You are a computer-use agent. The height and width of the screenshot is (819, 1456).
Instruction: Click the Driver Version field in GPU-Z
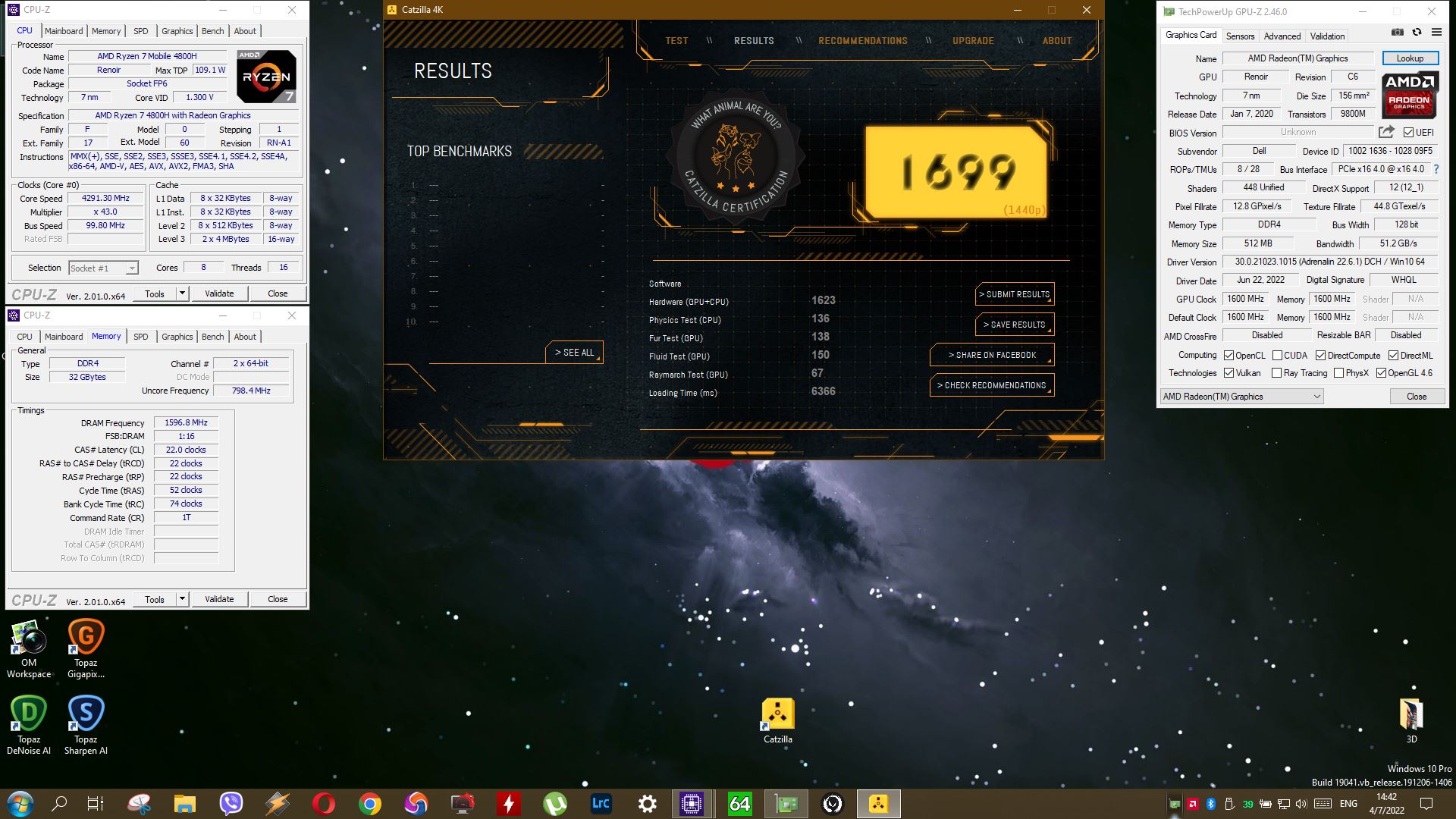pos(1329,262)
